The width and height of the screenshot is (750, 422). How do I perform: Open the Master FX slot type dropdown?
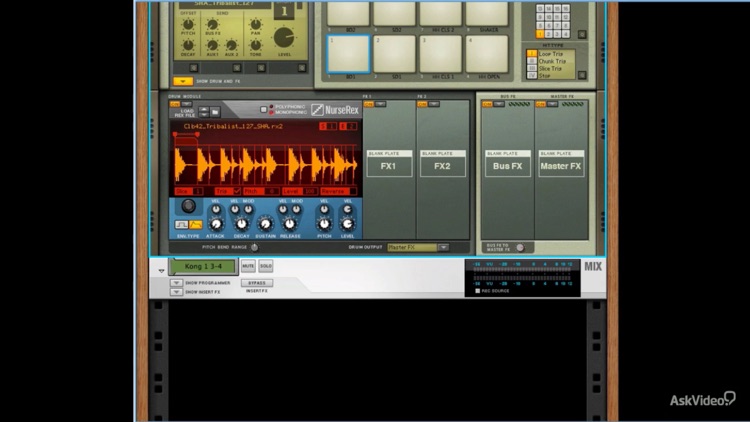click(552, 104)
